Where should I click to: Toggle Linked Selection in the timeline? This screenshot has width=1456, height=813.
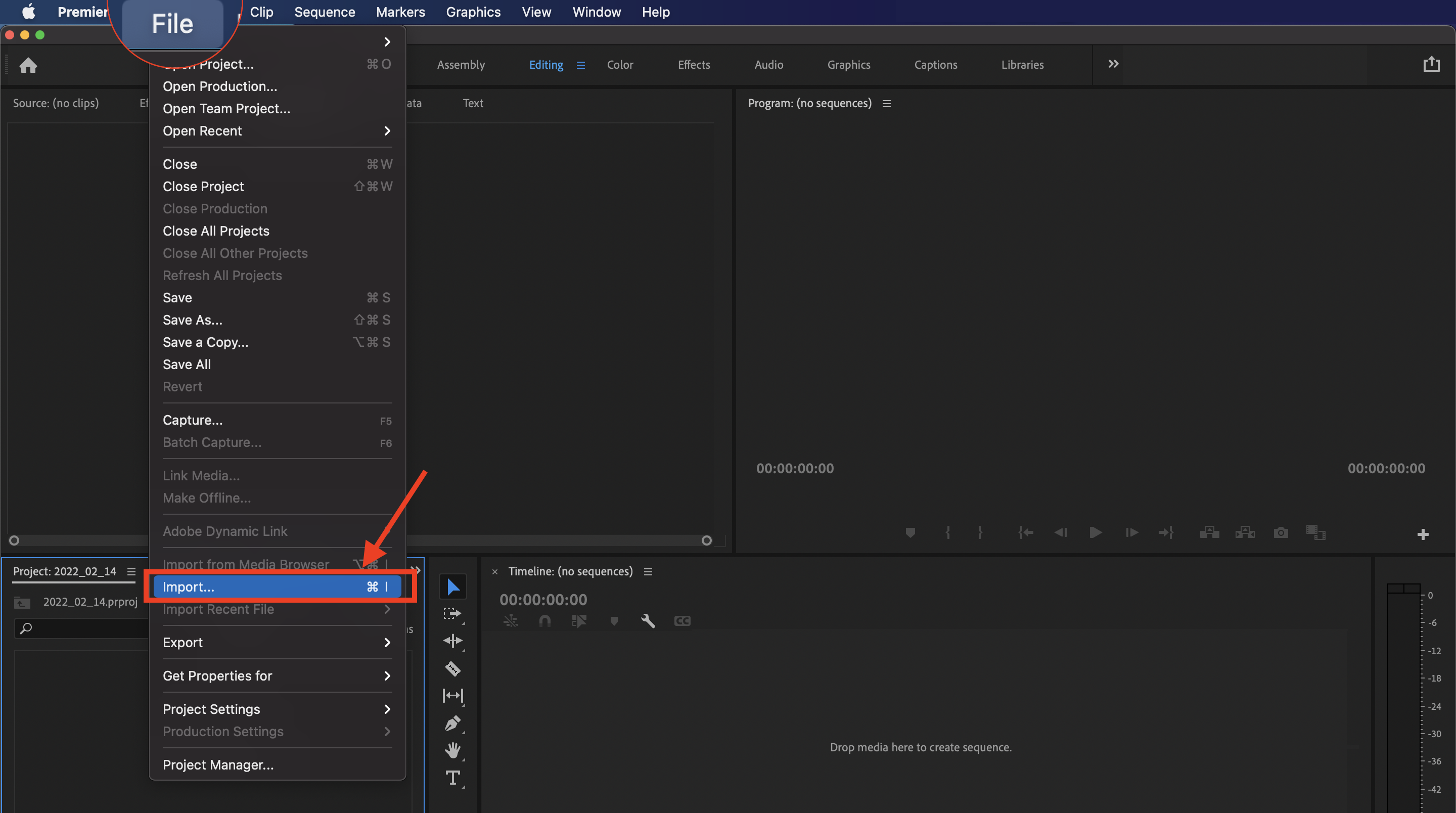tap(579, 621)
